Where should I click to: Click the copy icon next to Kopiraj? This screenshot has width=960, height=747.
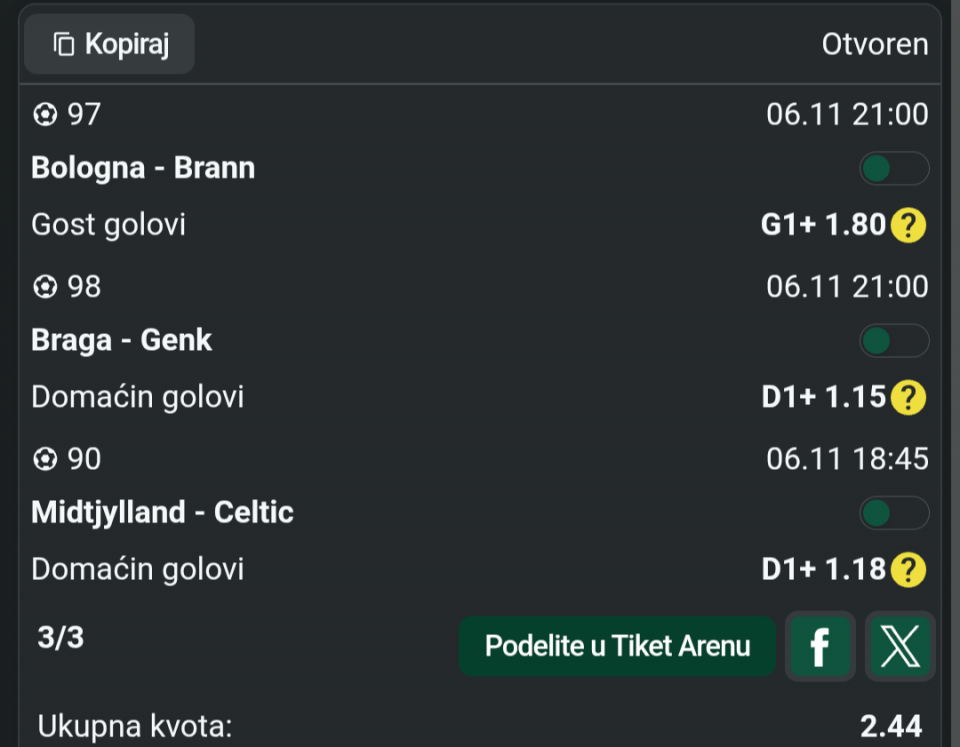65,45
